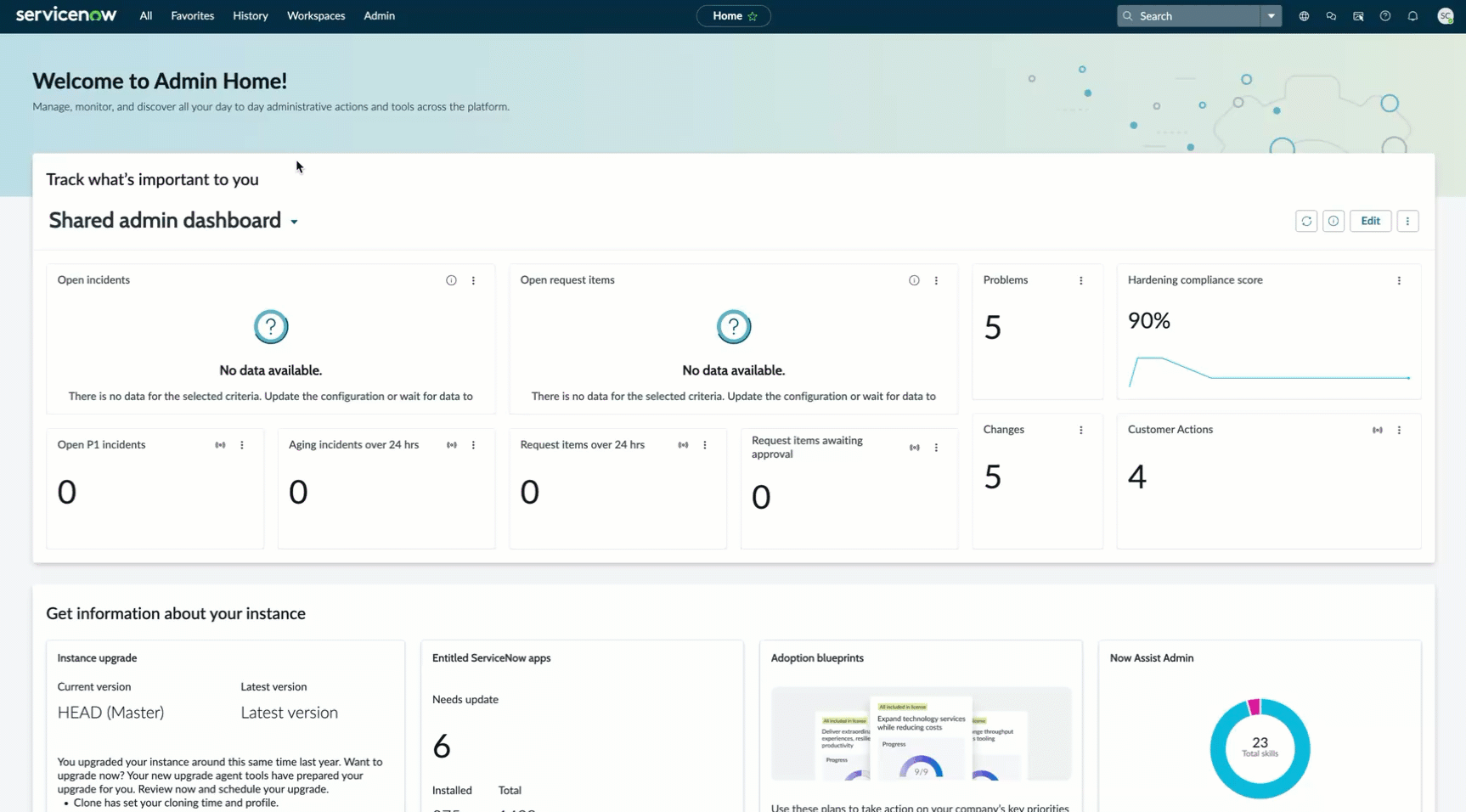
Task: Click Request items over 24 hrs value 0
Action: pyautogui.click(x=530, y=492)
